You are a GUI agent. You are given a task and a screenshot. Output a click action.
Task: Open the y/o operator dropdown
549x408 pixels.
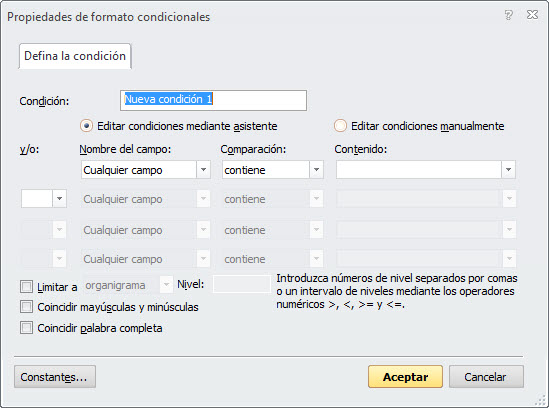(60, 199)
